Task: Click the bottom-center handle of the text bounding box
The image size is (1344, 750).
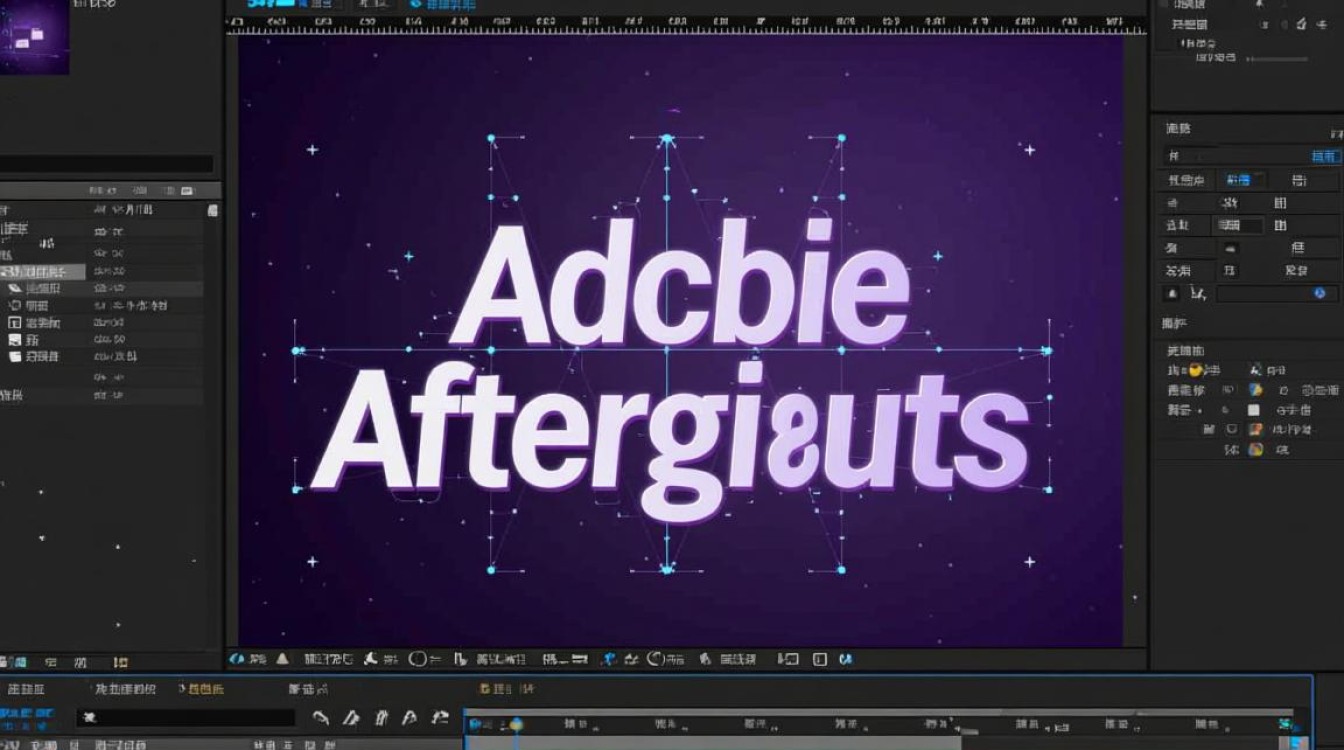Action: (x=667, y=570)
